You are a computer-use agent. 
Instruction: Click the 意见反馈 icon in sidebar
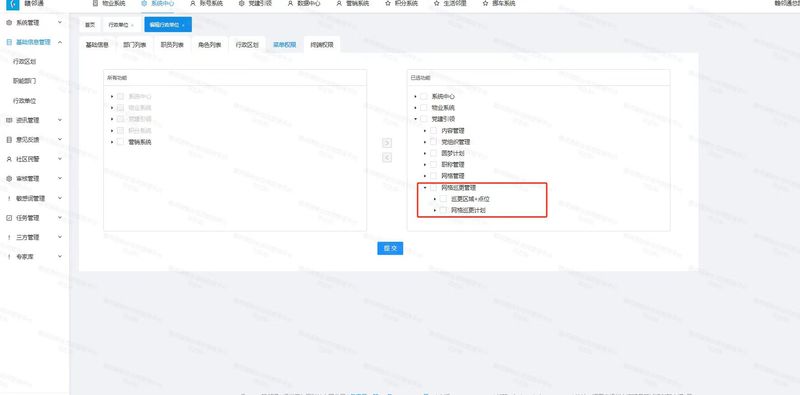[x=9, y=140]
